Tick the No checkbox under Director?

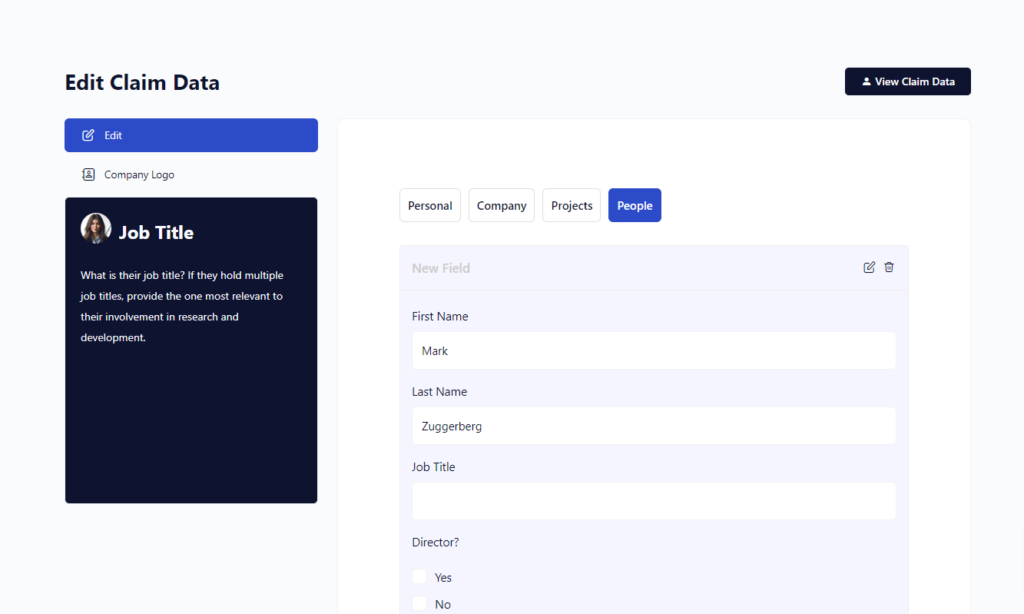pyautogui.click(x=420, y=604)
